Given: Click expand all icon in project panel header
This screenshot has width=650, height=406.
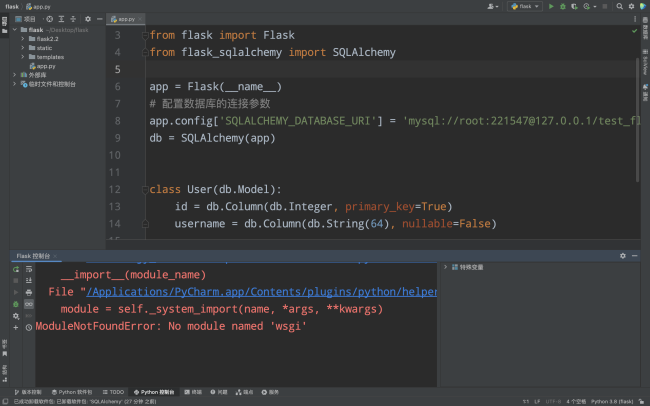Looking at the screenshot, I should pyautogui.click(x=61, y=19).
